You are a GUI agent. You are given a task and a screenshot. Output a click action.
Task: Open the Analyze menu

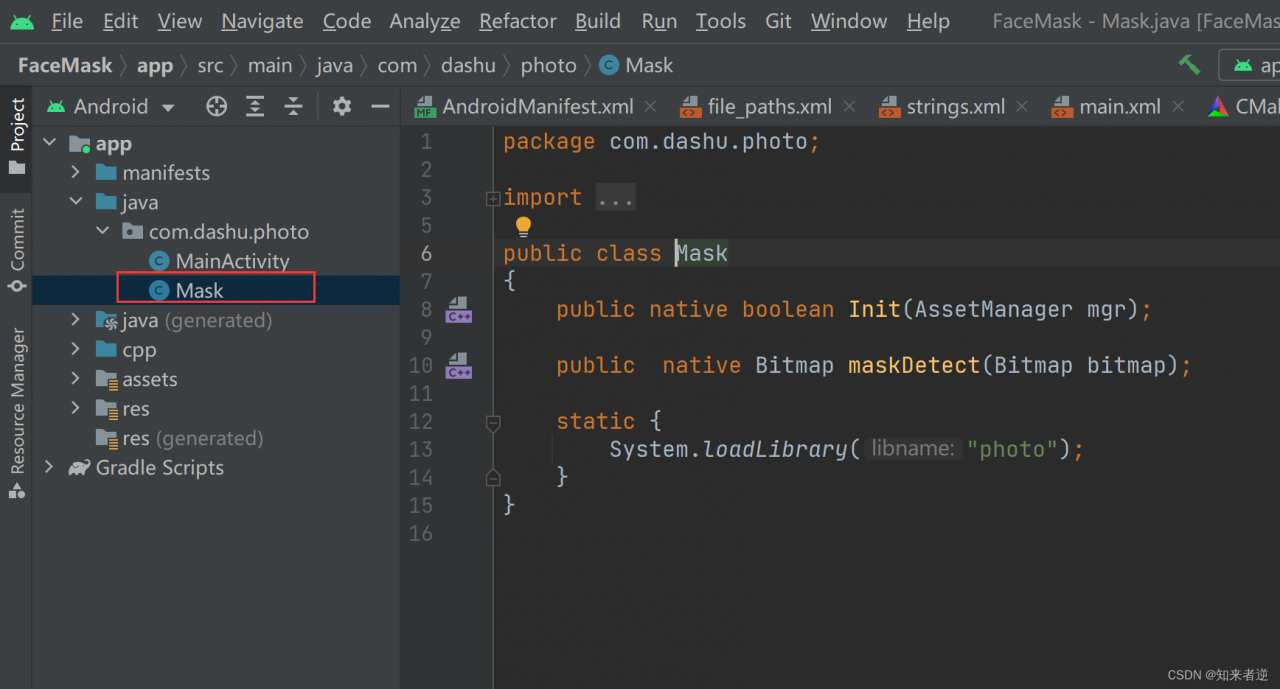tap(425, 21)
